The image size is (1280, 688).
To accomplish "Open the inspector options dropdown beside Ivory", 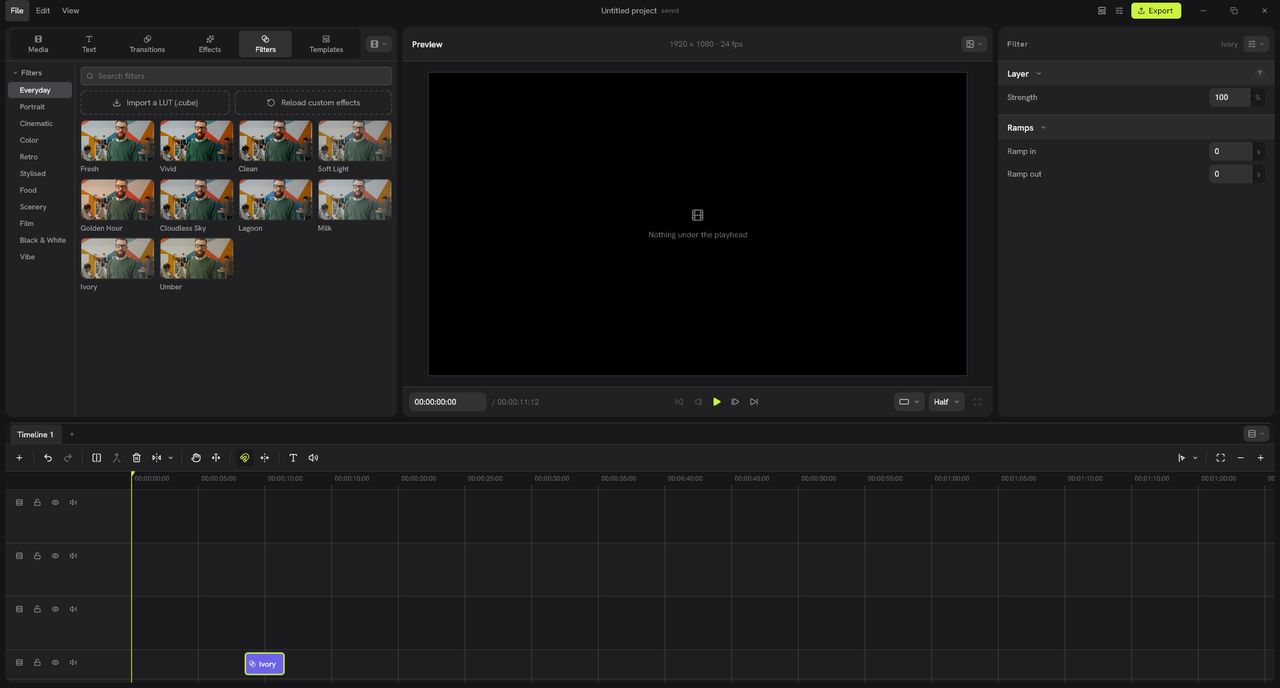I will pos(1256,44).
